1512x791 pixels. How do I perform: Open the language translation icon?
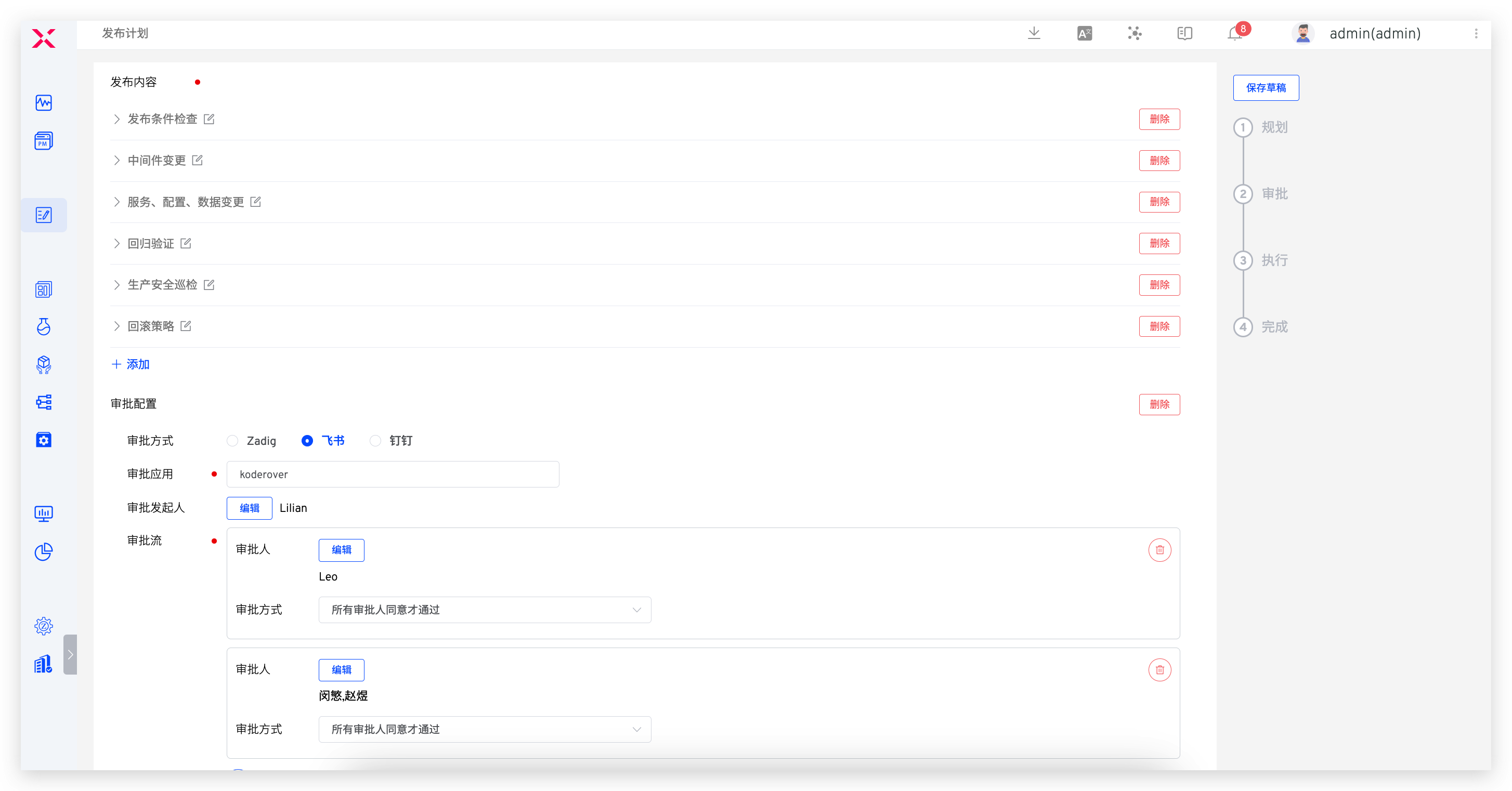coord(1085,33)
